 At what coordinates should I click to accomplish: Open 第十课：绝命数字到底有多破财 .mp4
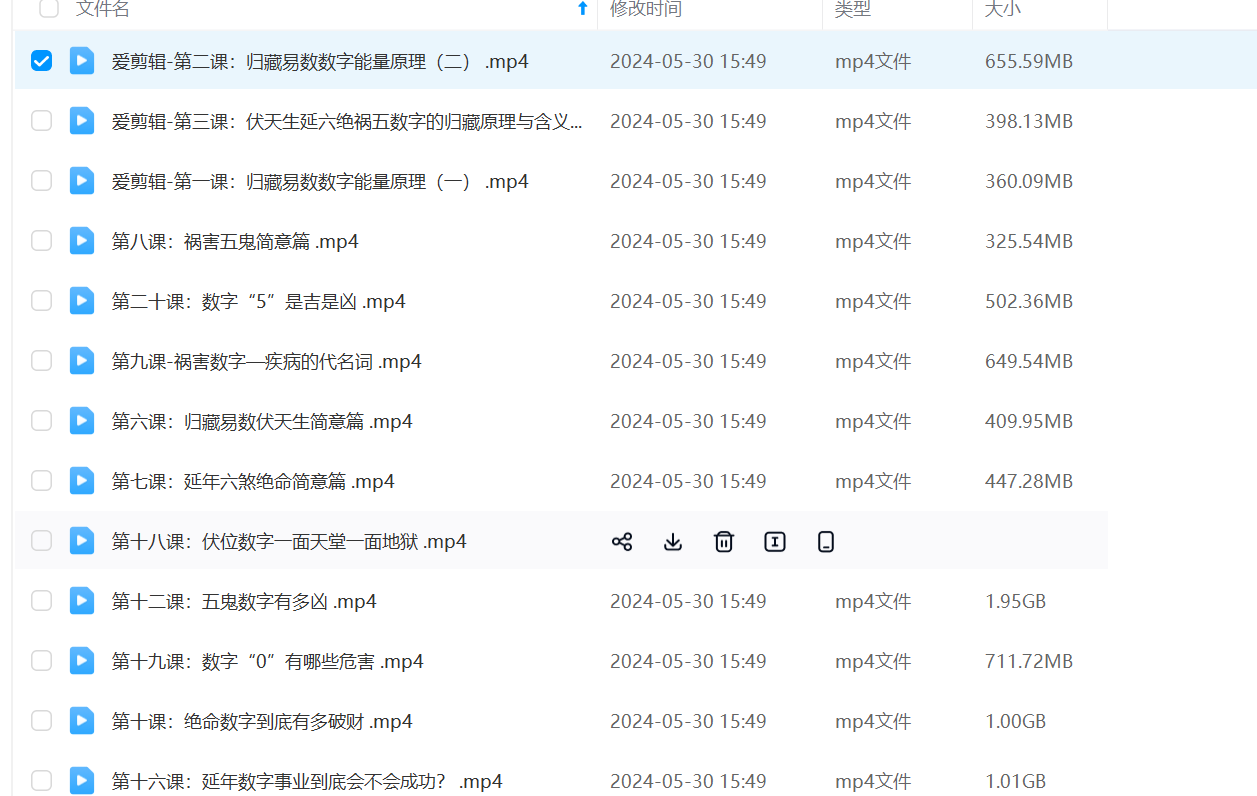pyautogui.click(x=262, y=721)
